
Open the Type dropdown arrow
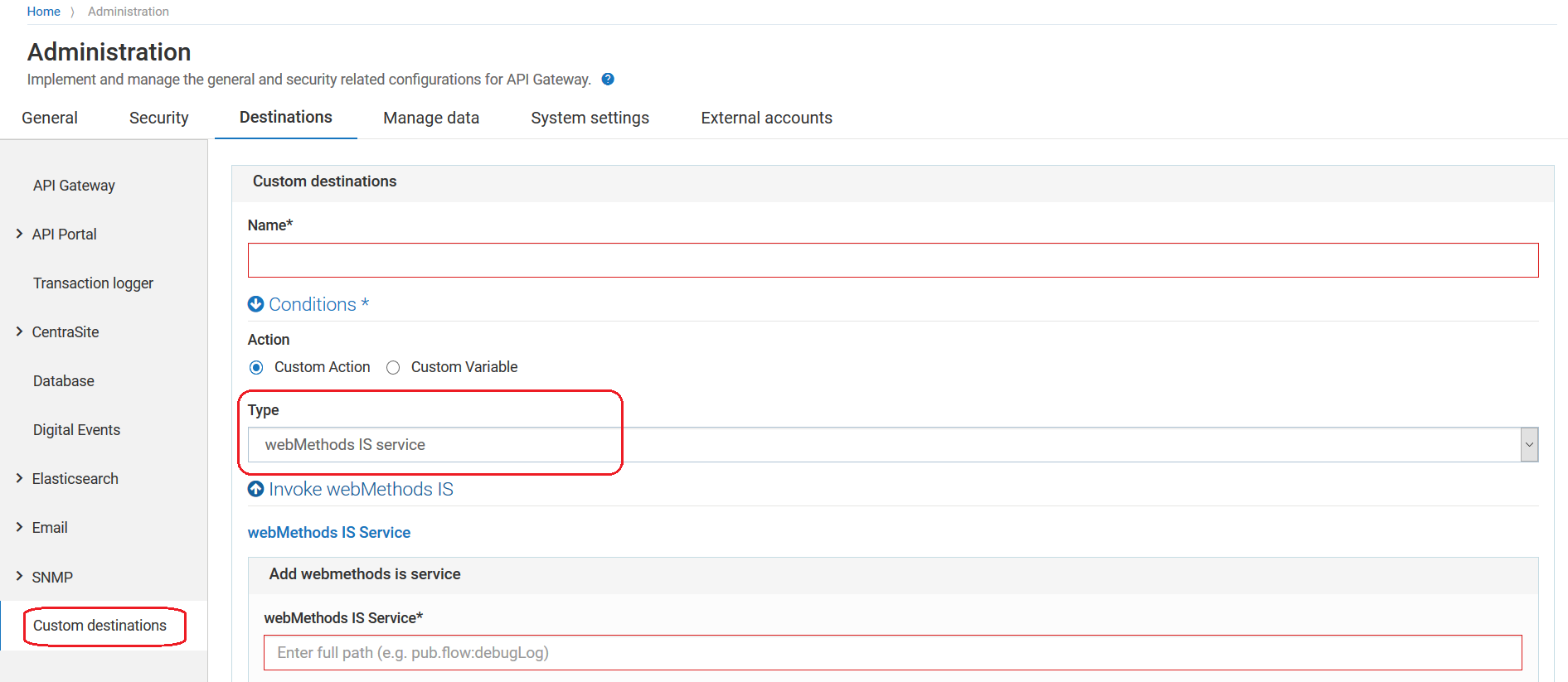(x=1529, y=445)
